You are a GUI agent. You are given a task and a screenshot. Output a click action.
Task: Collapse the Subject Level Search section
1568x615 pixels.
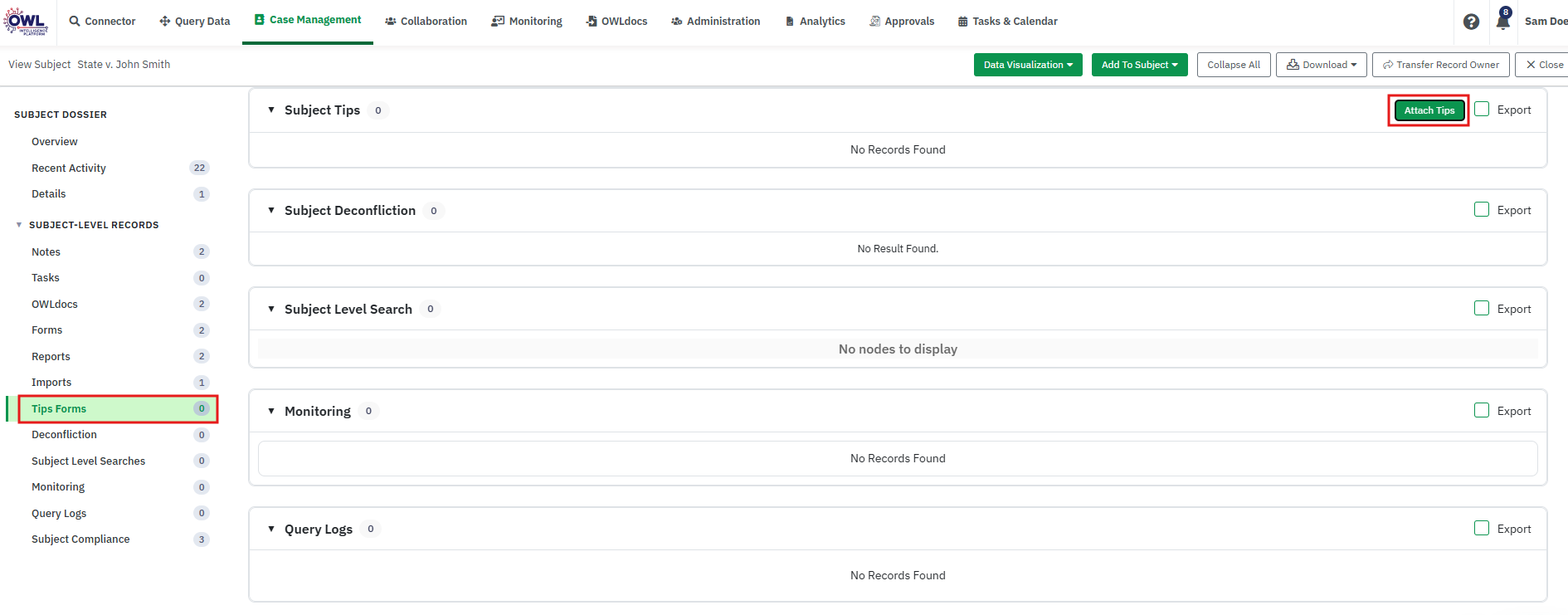271,309
